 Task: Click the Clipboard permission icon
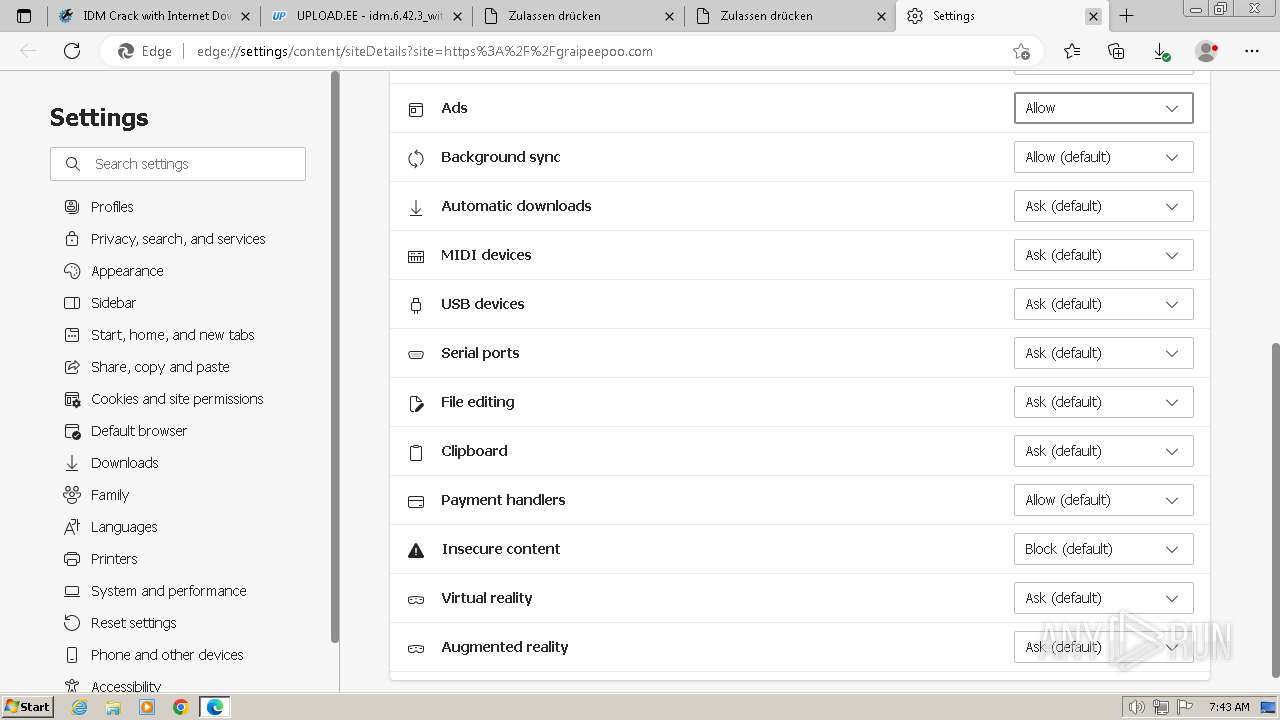tap(416, 452)
